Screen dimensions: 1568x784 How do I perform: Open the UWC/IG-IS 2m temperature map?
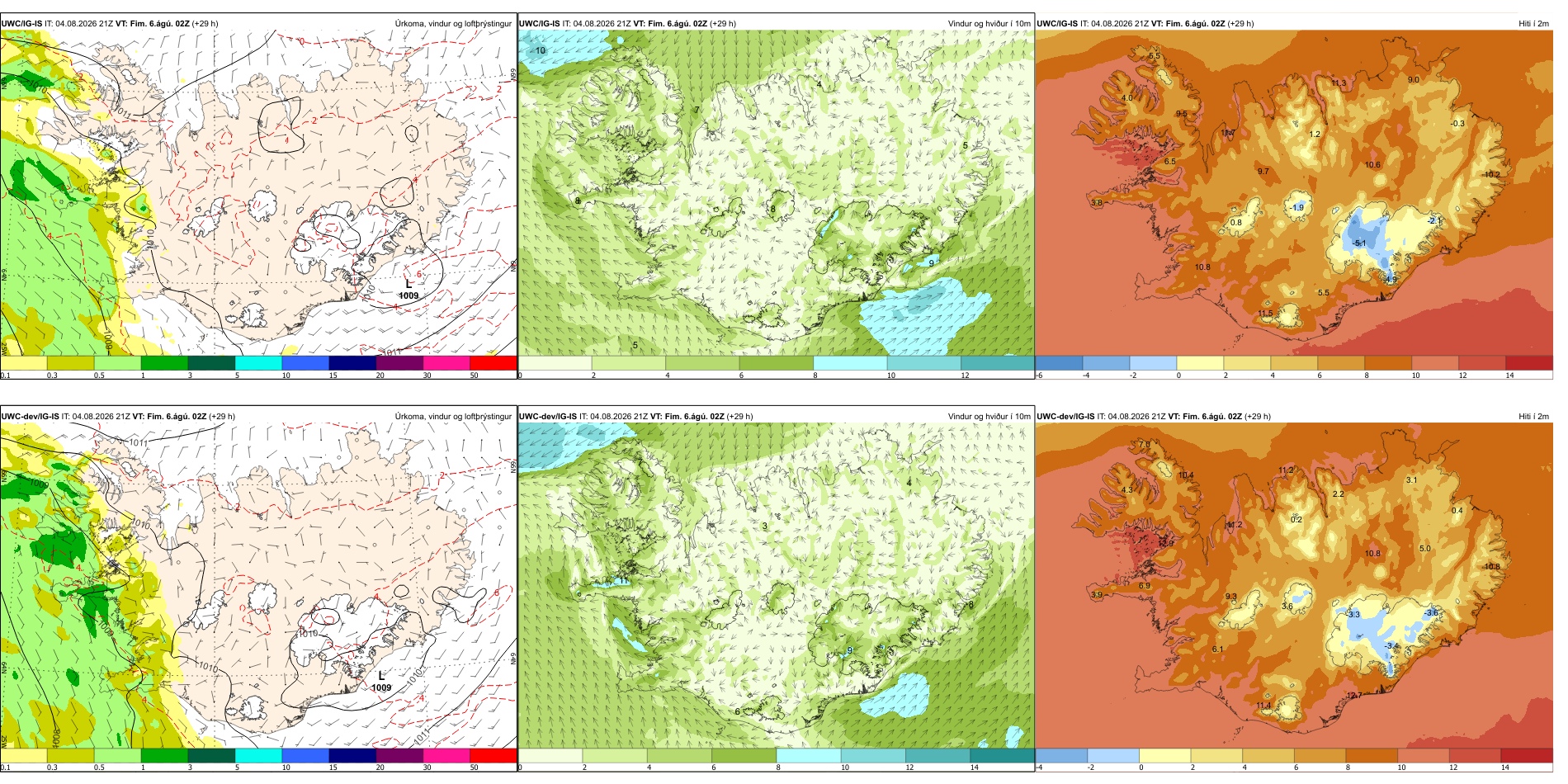coord(1294,193)
